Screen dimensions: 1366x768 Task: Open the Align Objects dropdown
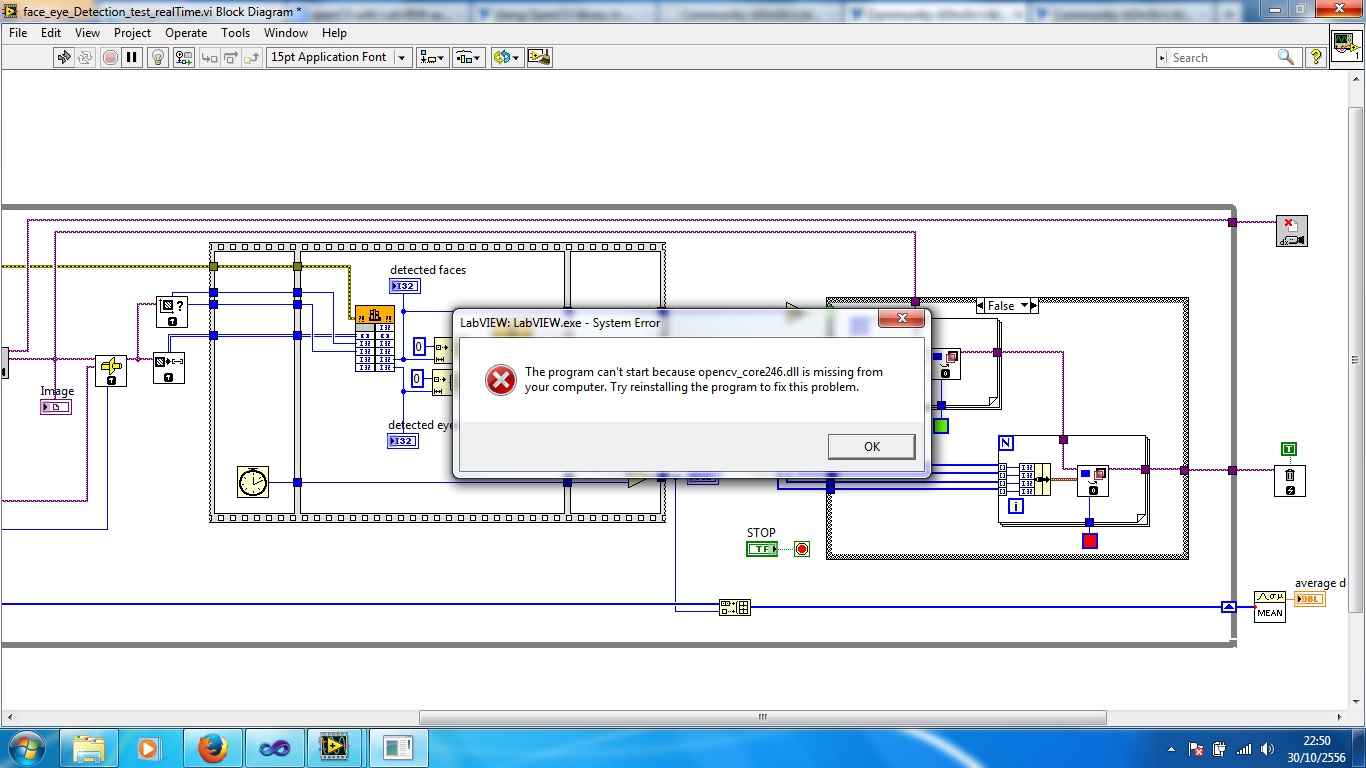click(x=433, y=57)
